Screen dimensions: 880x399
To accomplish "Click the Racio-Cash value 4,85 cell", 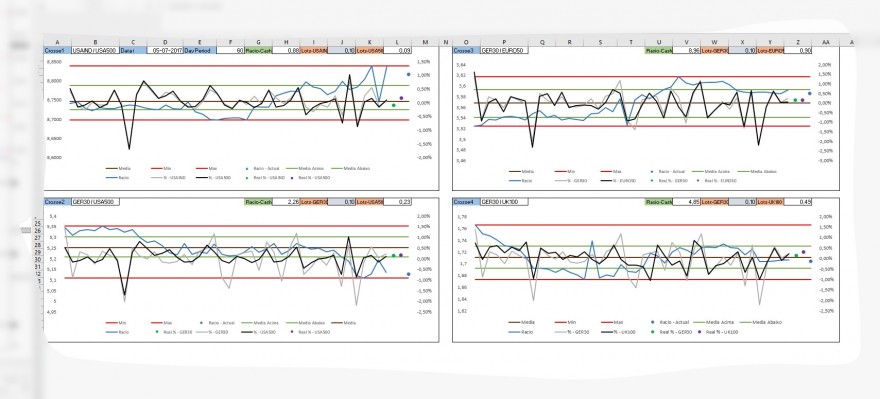I will 686,202.
